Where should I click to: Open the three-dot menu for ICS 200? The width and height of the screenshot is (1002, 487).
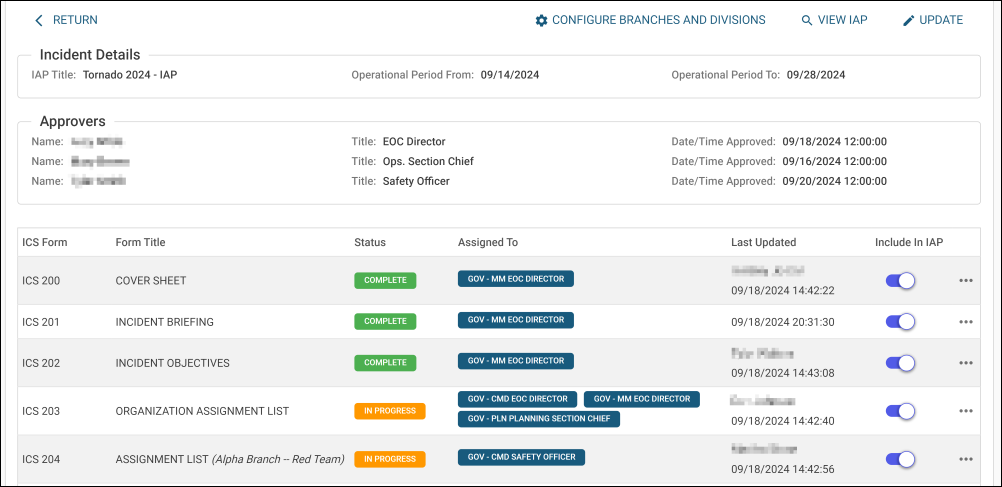pos(965,281)
